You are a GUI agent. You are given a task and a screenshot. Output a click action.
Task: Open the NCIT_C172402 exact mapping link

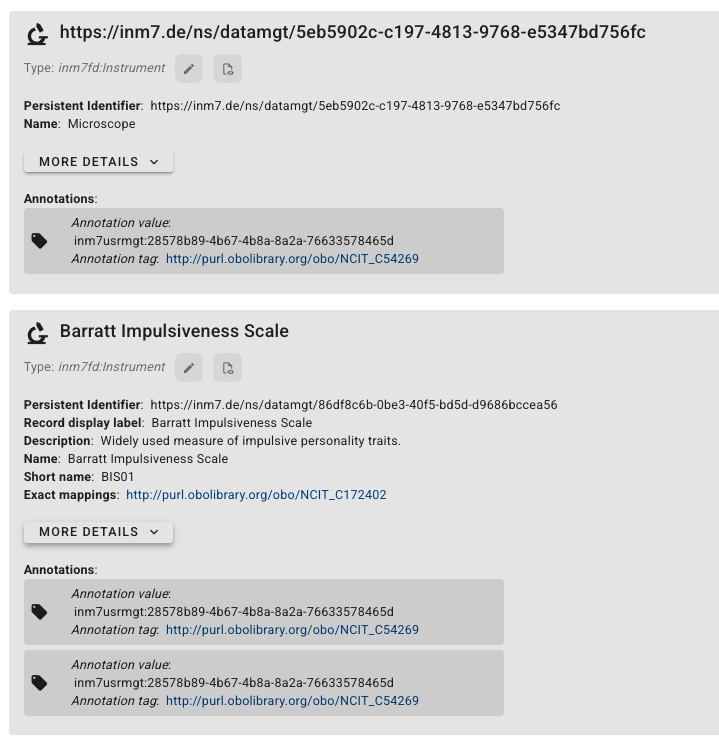tap(256, 495)
